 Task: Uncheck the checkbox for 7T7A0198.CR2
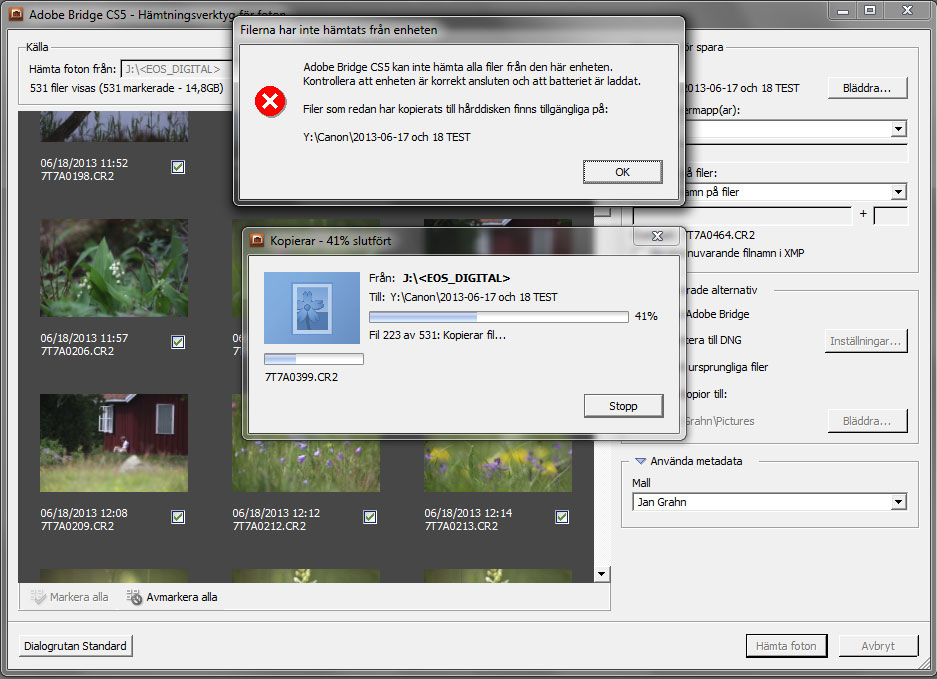tap(177, 167)
